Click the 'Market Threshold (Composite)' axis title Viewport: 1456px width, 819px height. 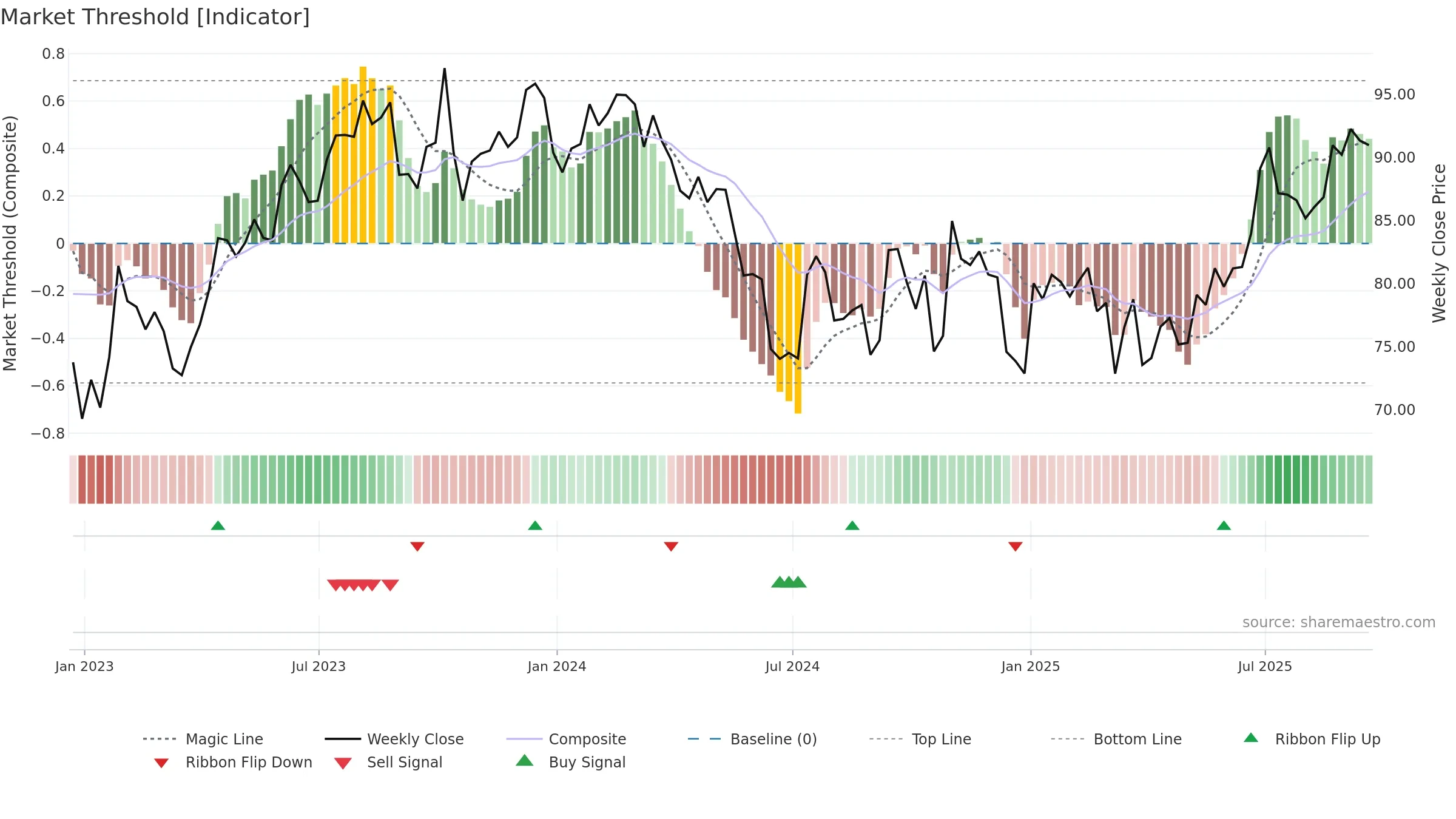(10, 243)
